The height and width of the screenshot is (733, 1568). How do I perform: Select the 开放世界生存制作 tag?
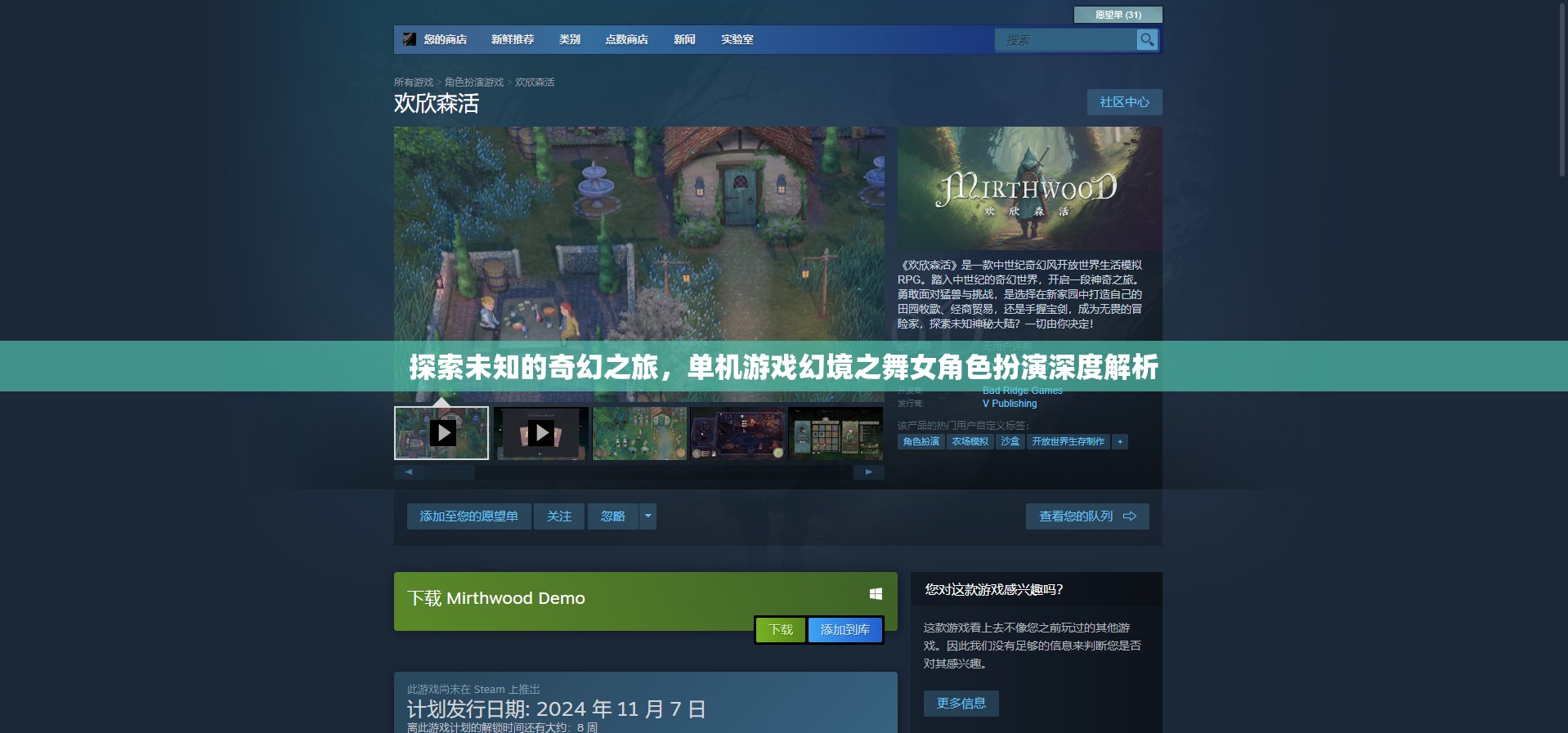(x=1068, y=441)
